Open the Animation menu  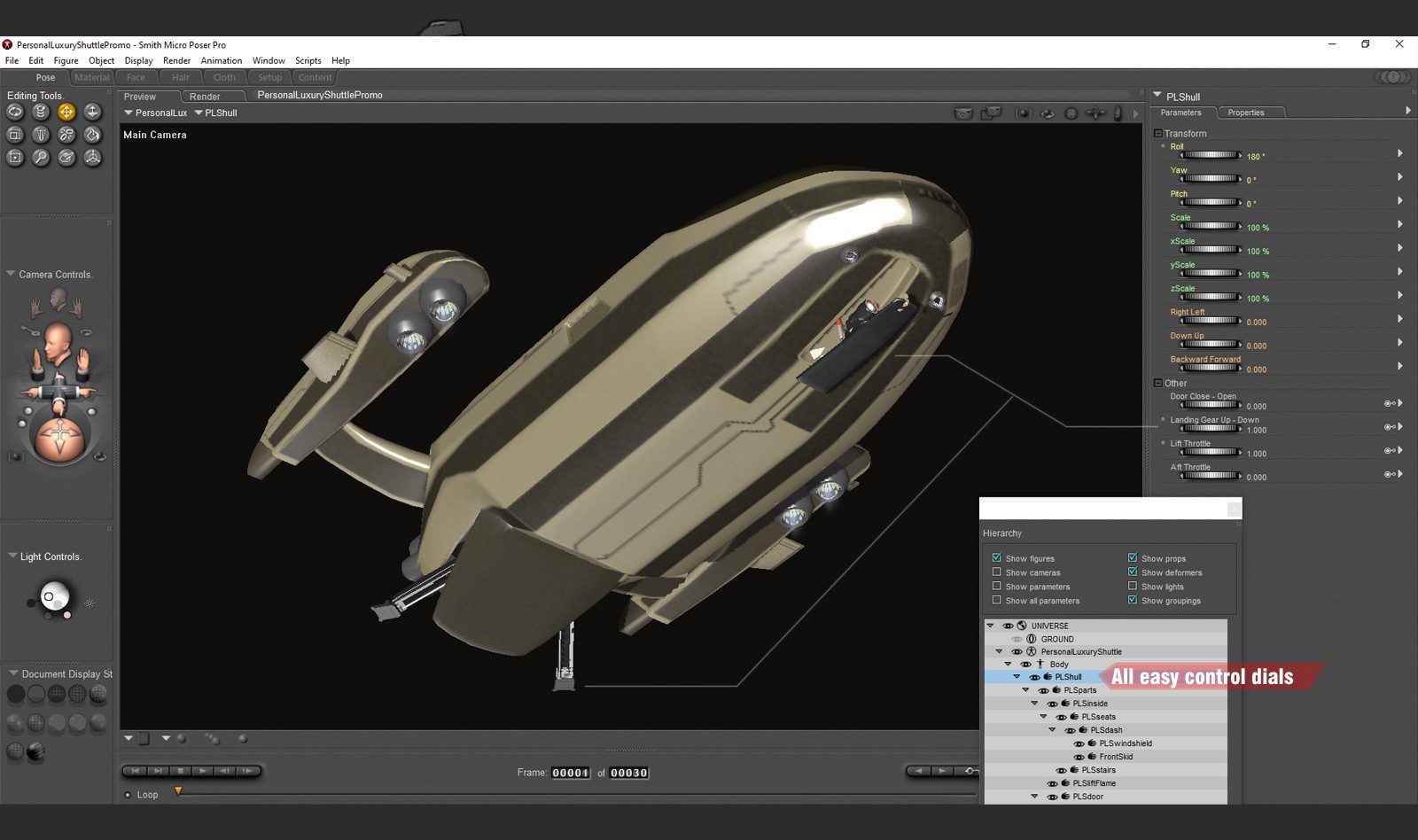[222, 60]
